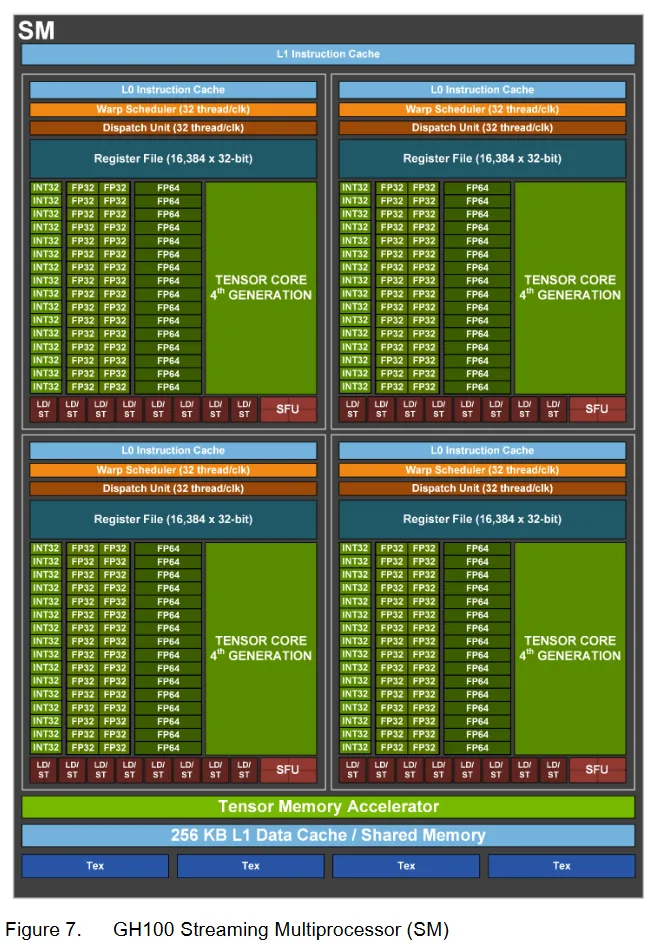The height and width of the screenshot is (943, 650).
Task: Select the "L1 Instruction Cache" bar
Action: pyautogui.click(x=328, y=54)
